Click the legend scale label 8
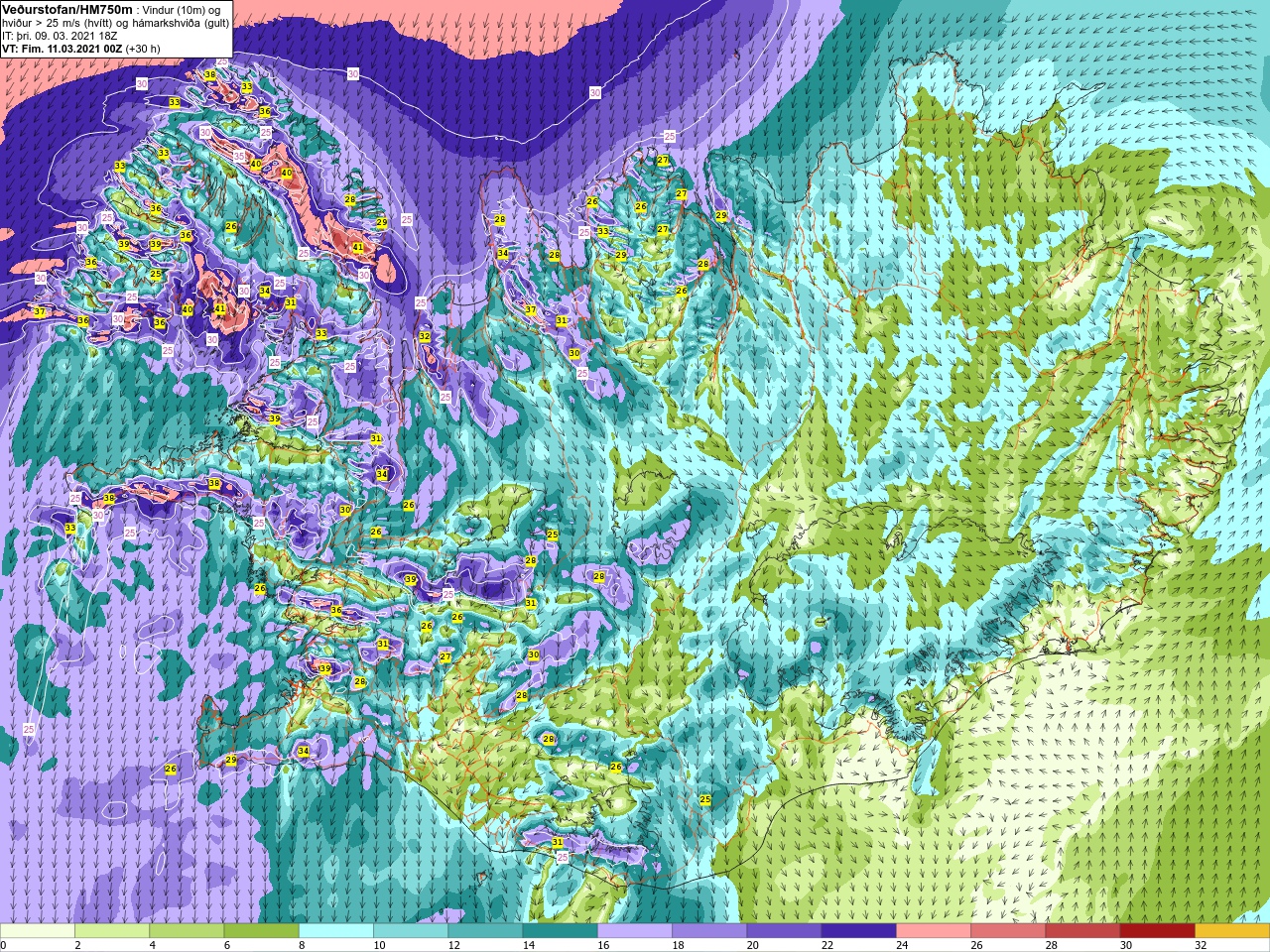 pos(302,945)
